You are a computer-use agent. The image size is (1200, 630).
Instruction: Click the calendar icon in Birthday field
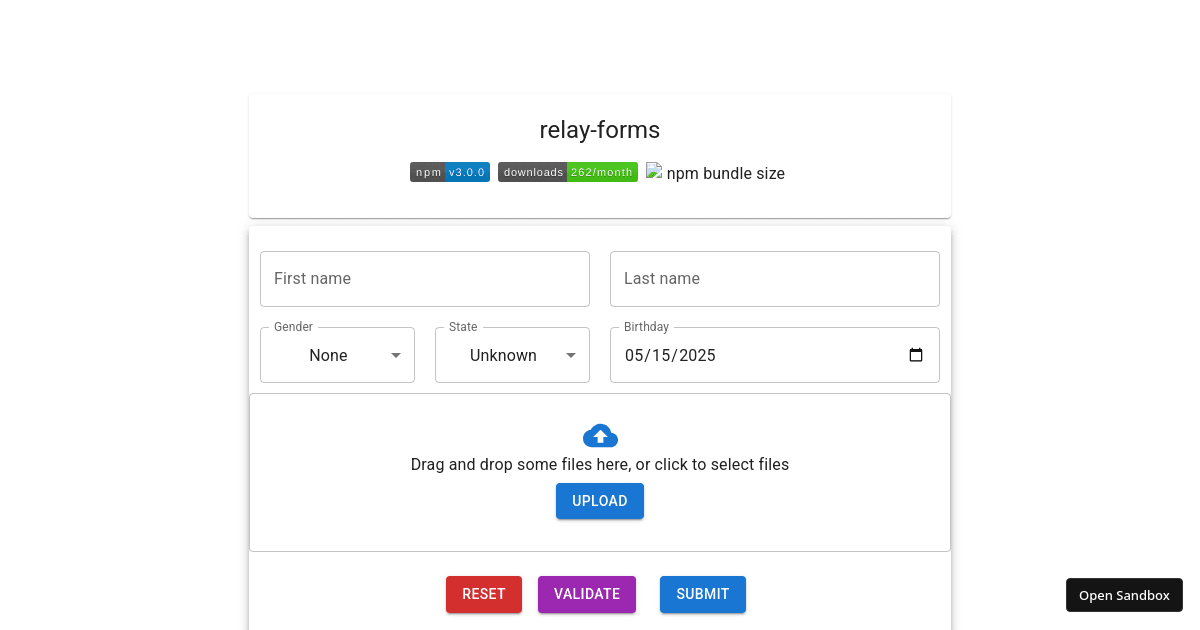(916, 354)
